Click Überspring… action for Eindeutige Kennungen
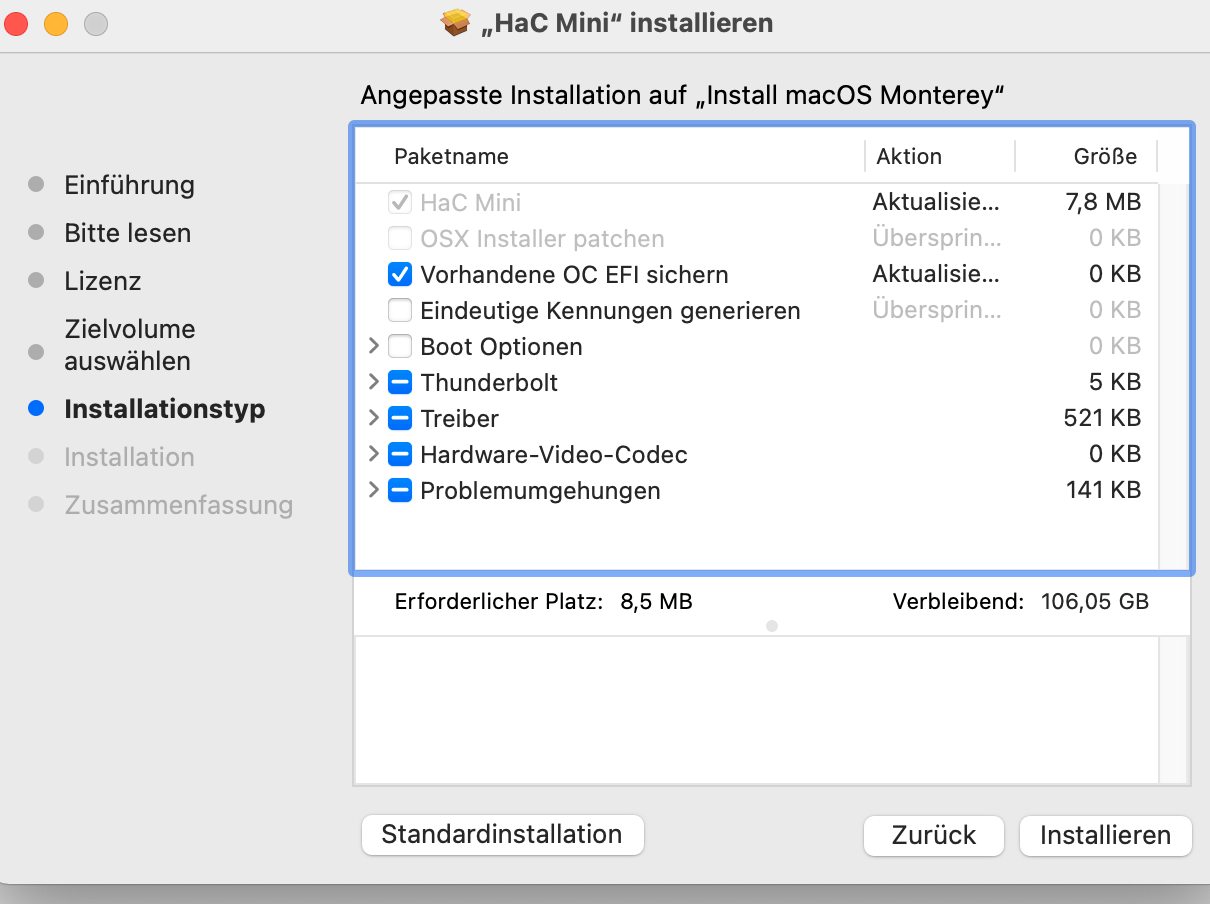Image resolution: width=1210 pixels, height=904 pixels. 936,311
